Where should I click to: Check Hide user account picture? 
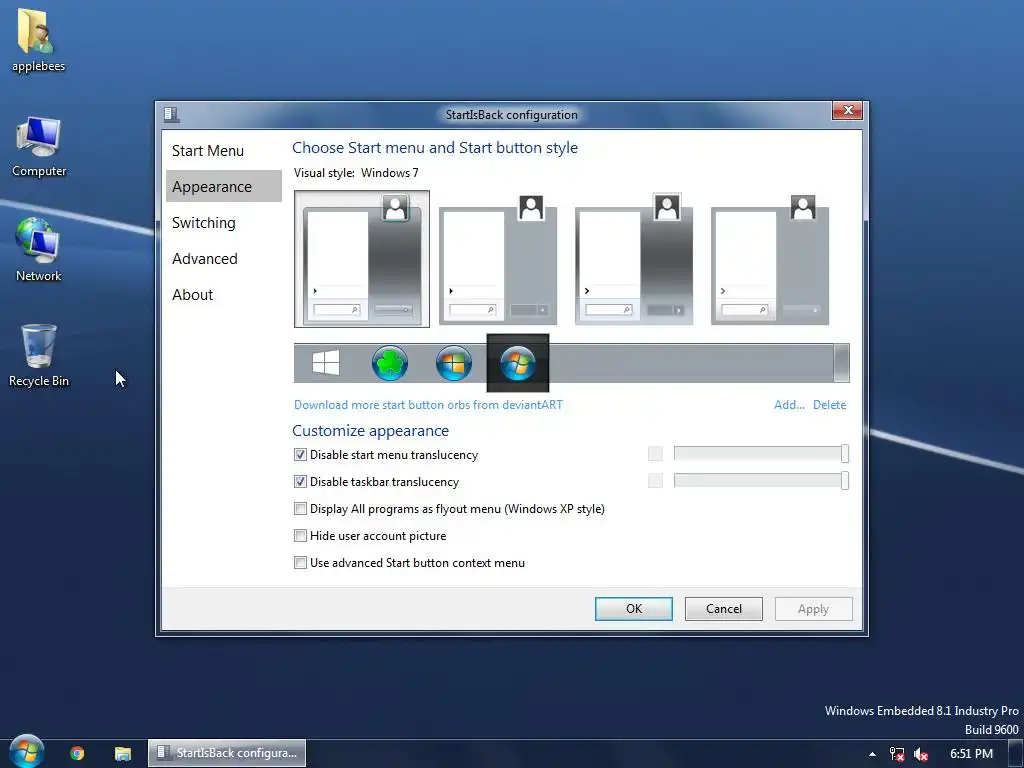coord(300,536)
